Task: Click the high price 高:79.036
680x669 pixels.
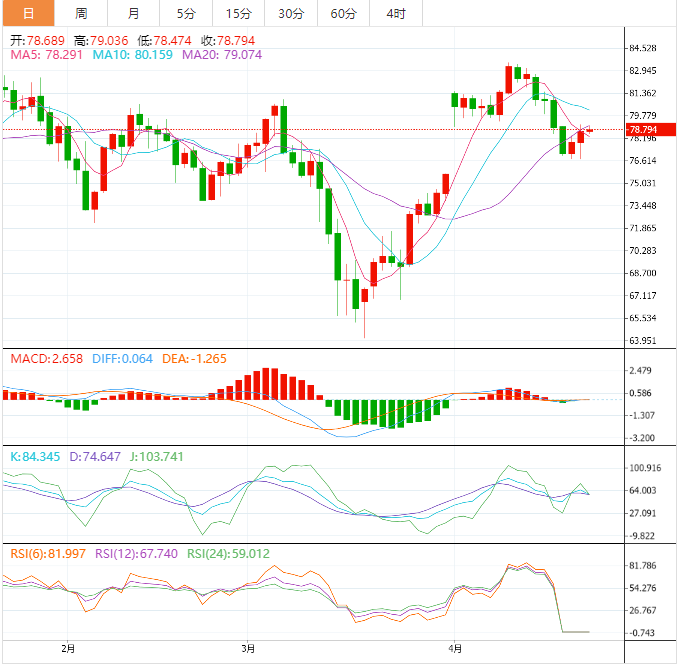Action: pos(101,41)
